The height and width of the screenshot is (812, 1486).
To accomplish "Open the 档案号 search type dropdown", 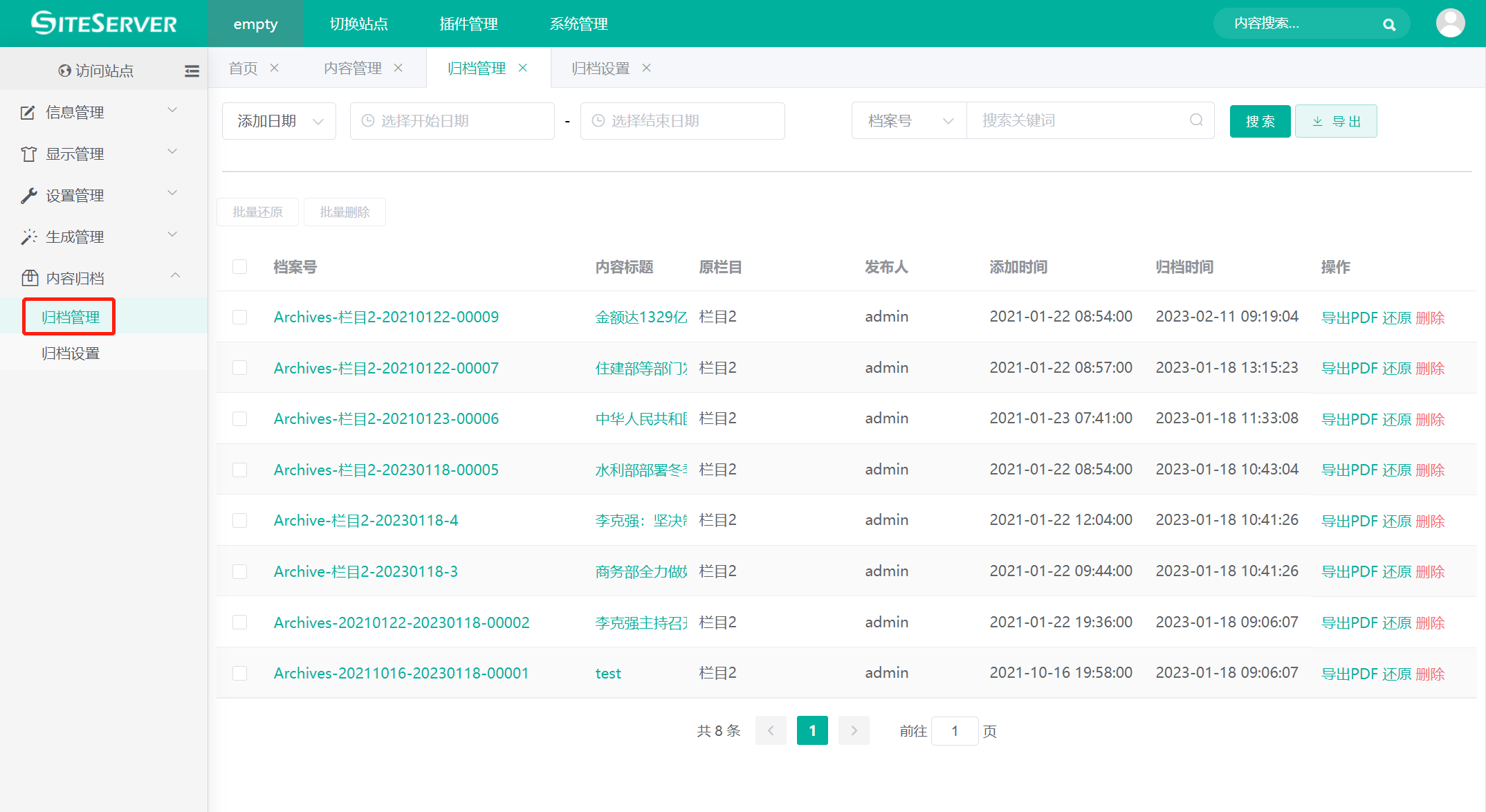I will pyautogui.click(x=909, y=121).
